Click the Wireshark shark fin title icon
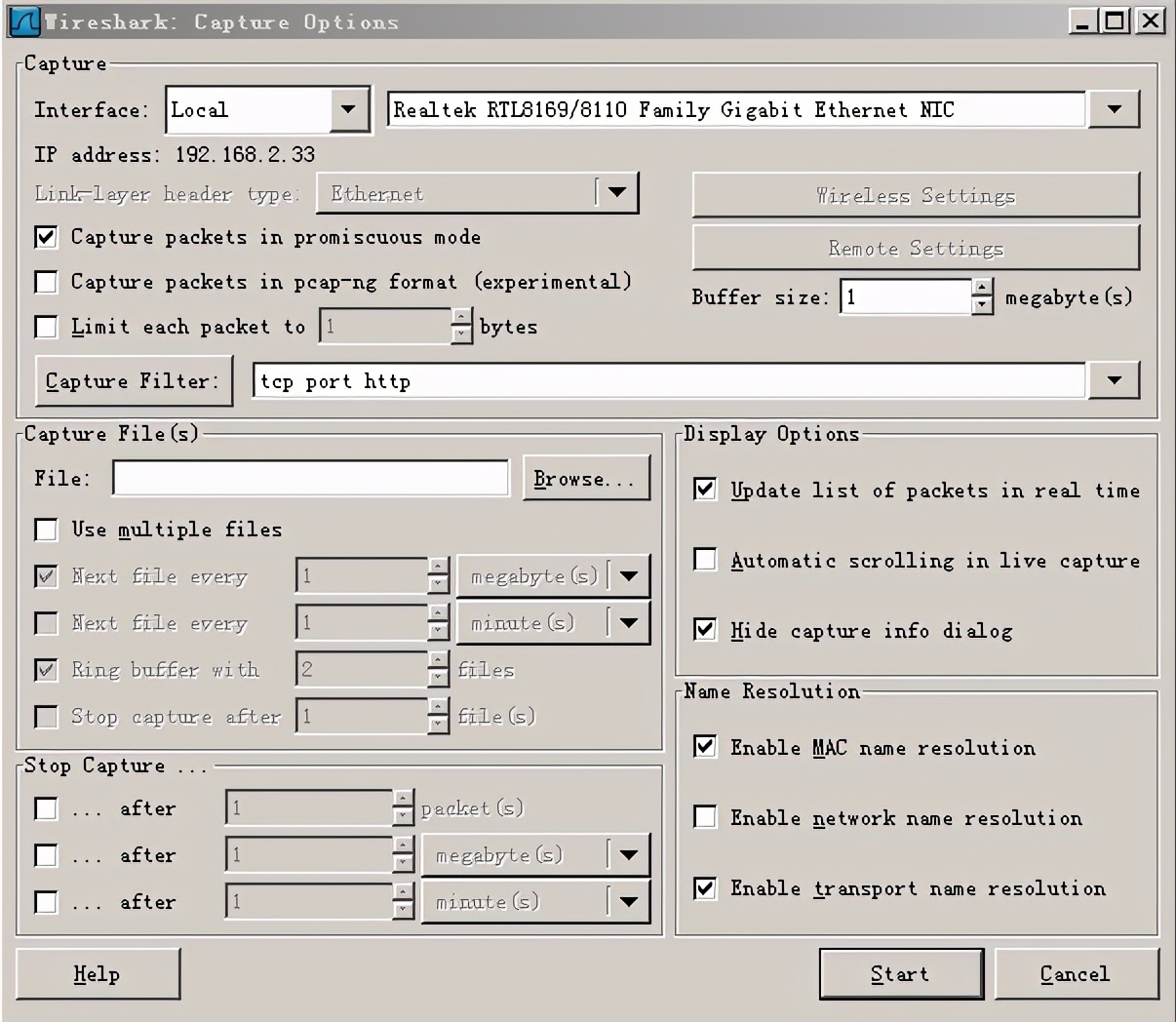Viewport: 1176px width, 1022px height. pyautogui.click(x=23, y=21)
